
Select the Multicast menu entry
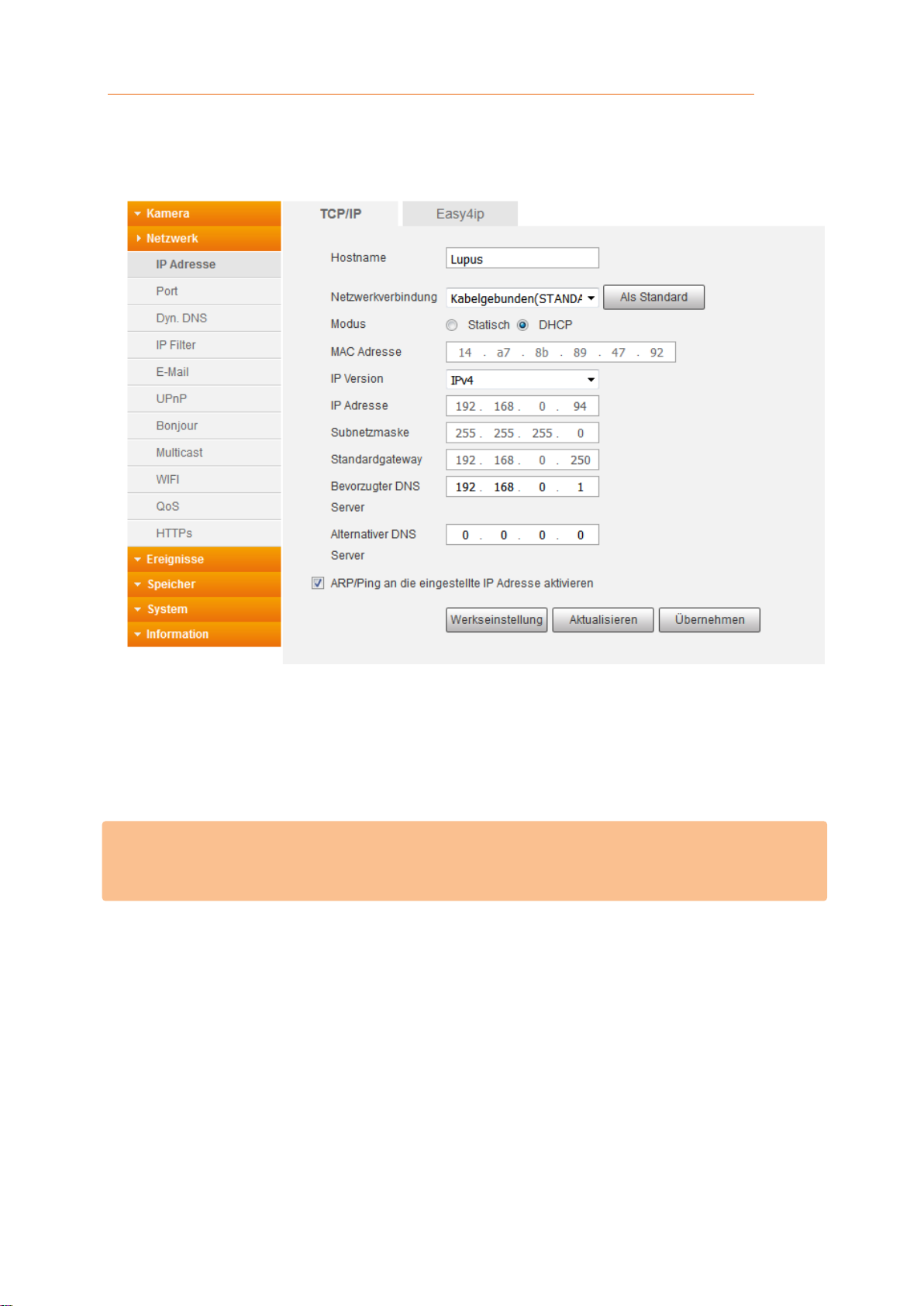point(204,453)
